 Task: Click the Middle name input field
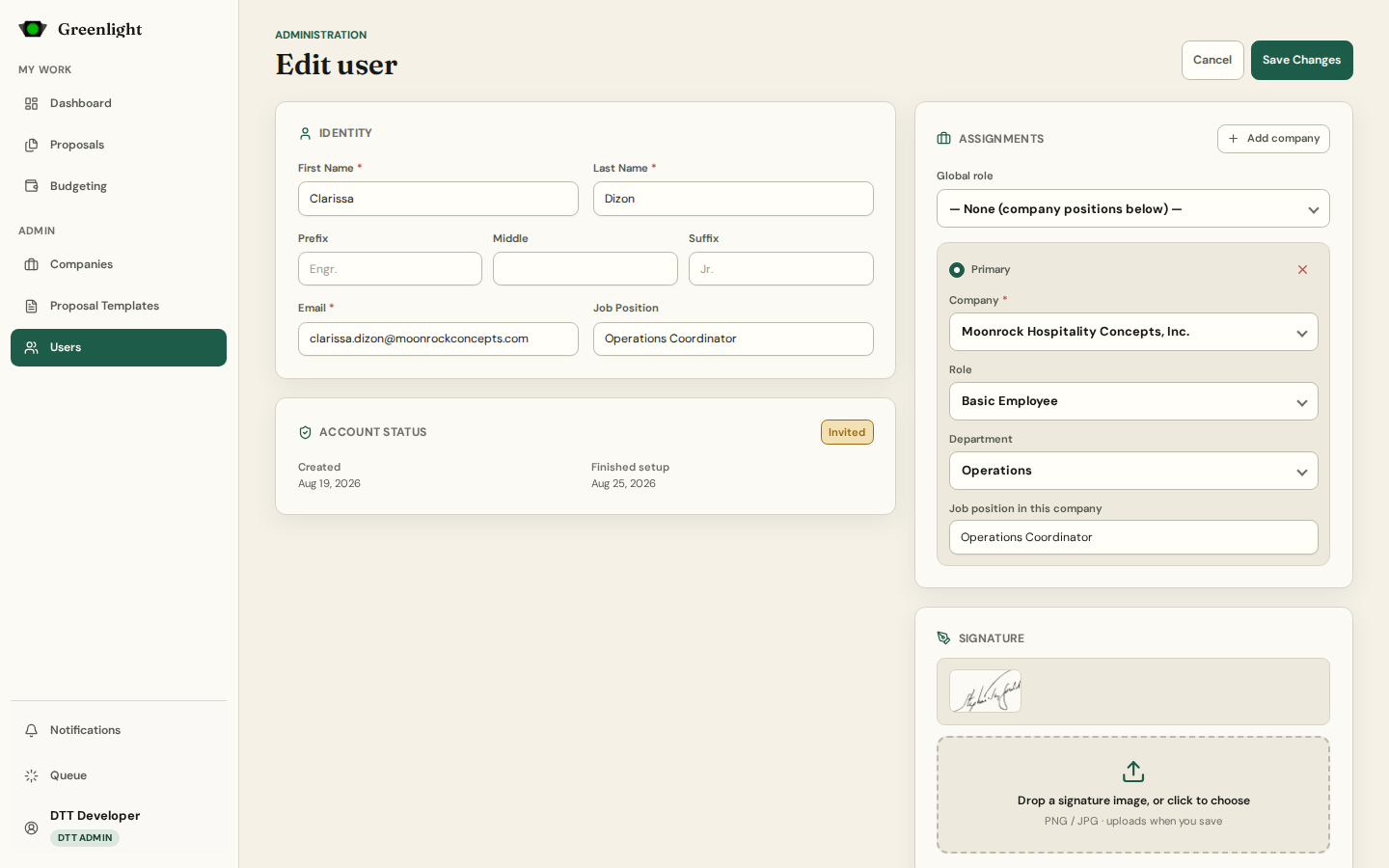click(x=586, y=269)
